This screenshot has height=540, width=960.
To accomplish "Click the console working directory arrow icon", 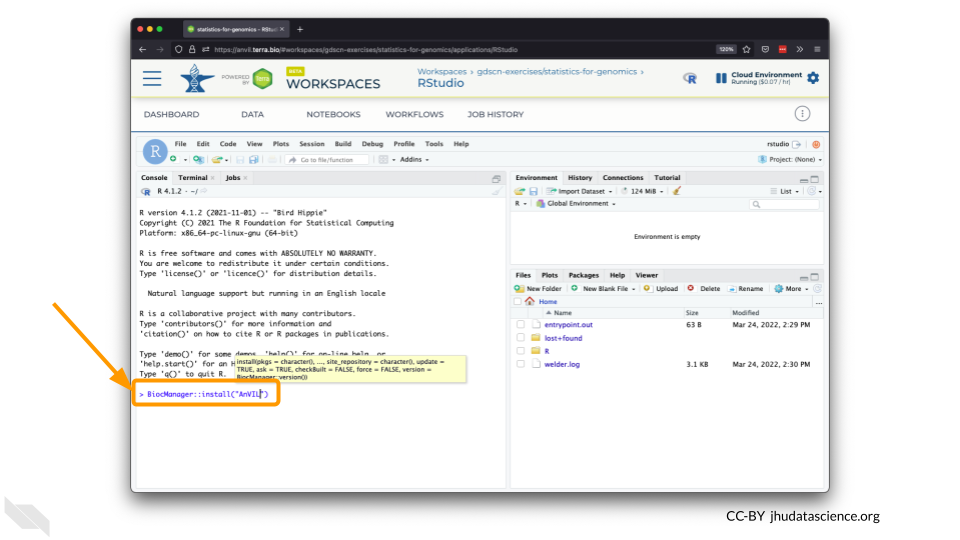I will click(x=204, y=191).
